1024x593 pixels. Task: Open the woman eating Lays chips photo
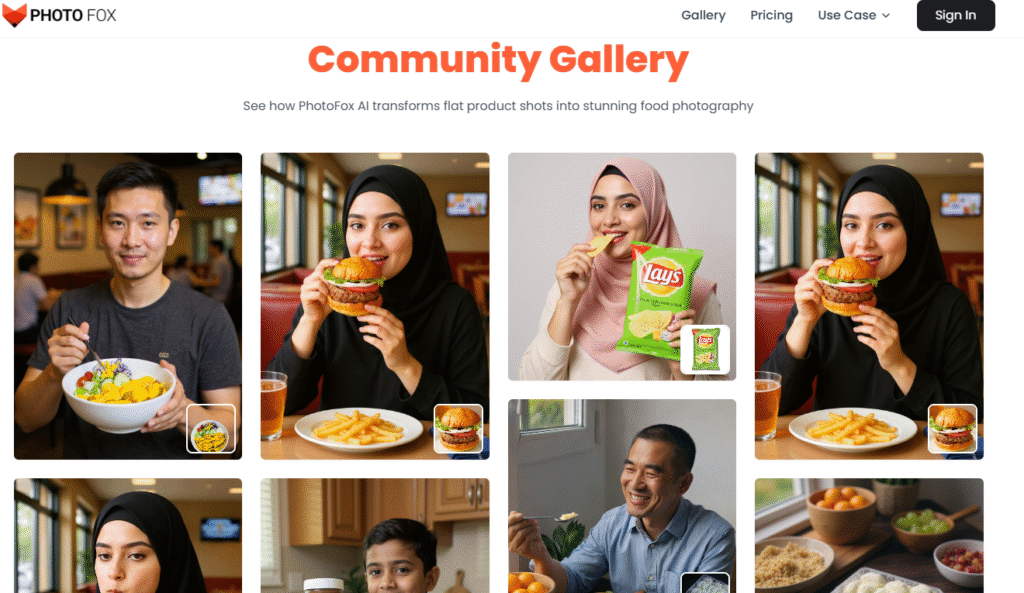coord(622,266)
